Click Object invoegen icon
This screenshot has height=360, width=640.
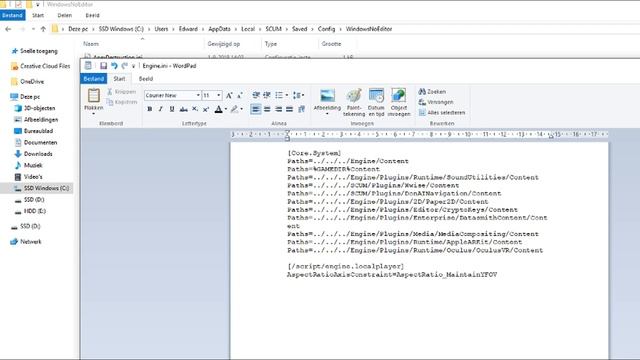[x=399, y=102]
